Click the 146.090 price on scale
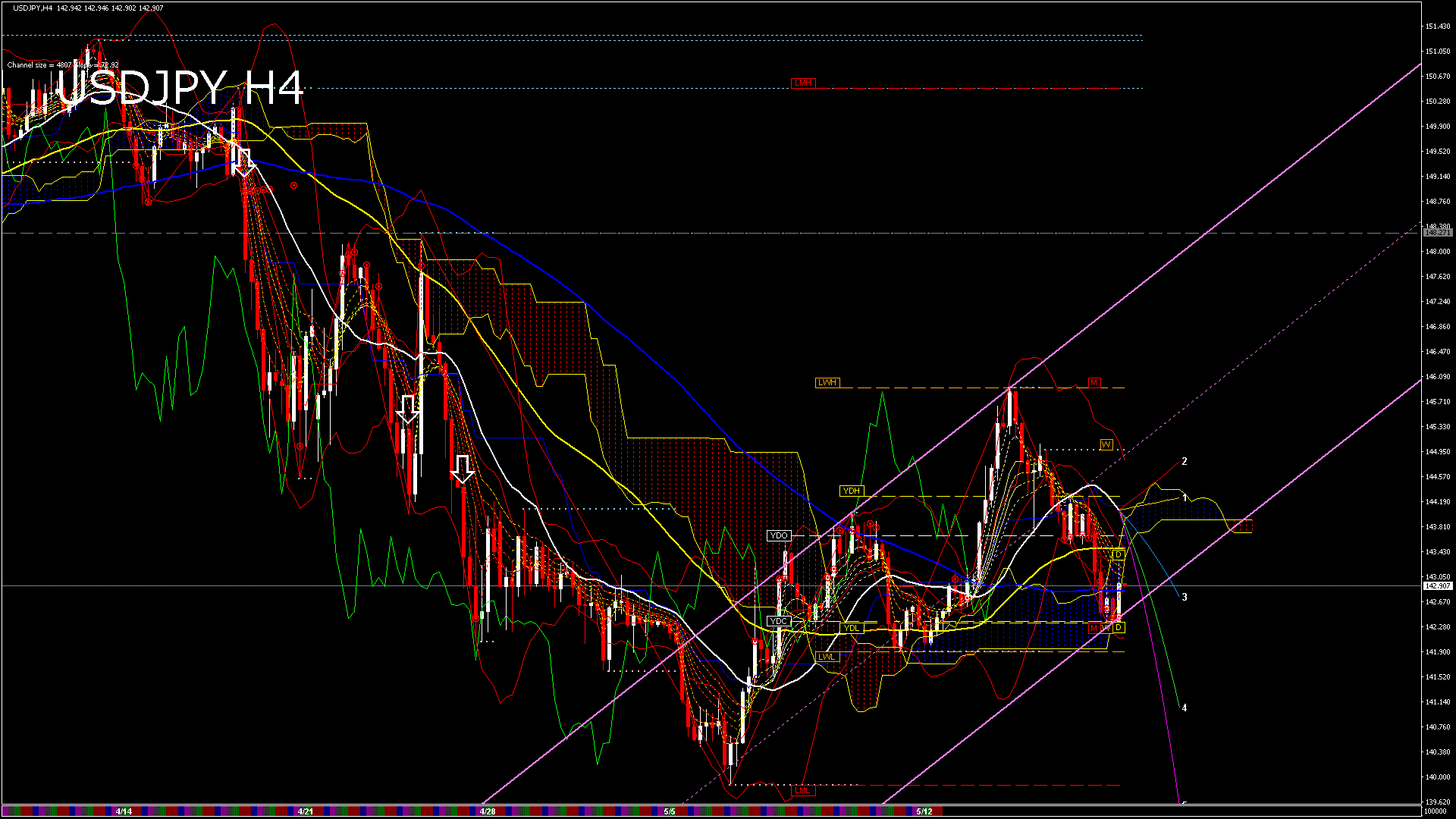Screen dimensions: 1456x819 pyautogui.click(x=1437, y=377)
